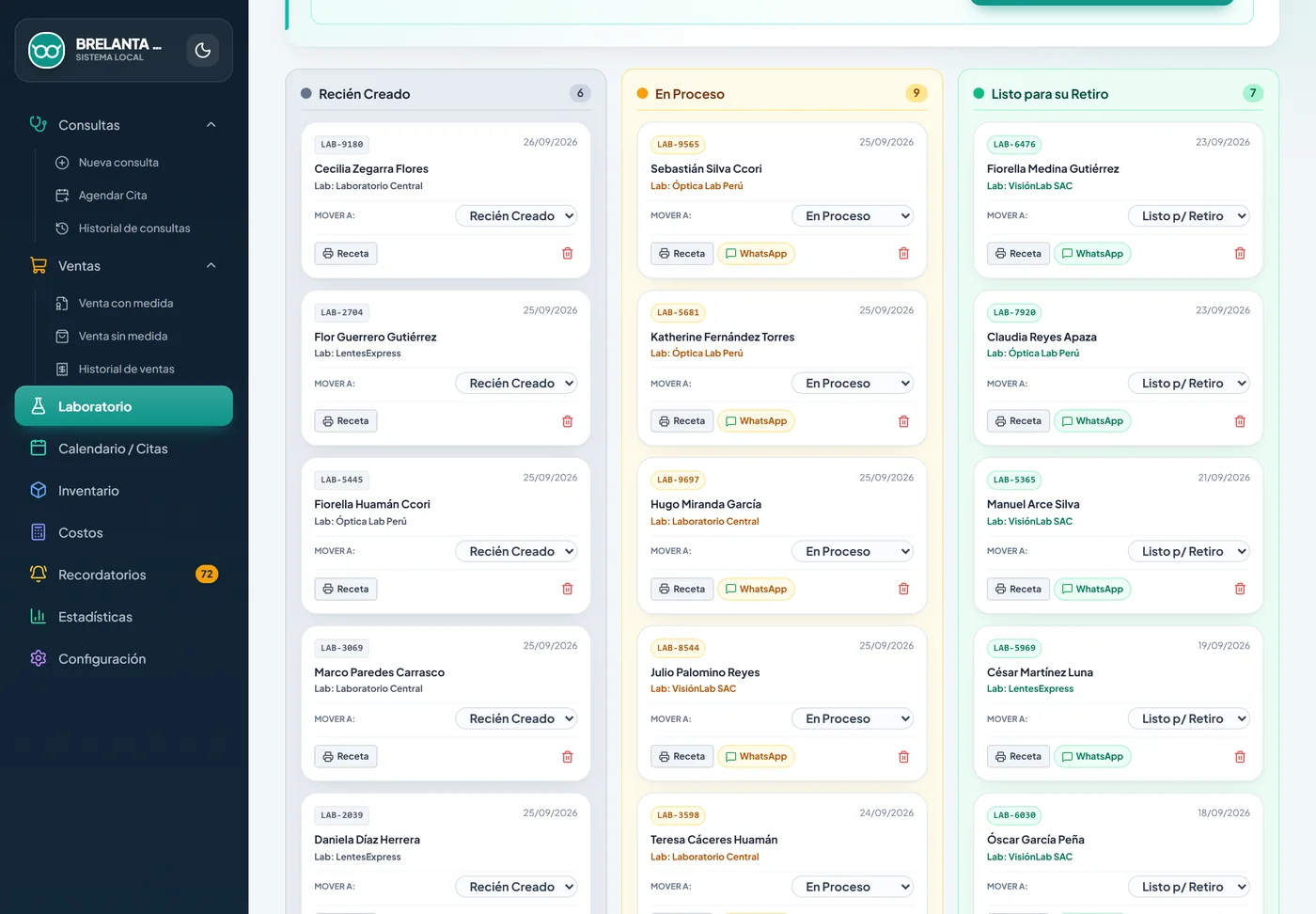Delete Fiorella Medina Gutiérrez order
1316x914 pixels.
point(1240,254)
